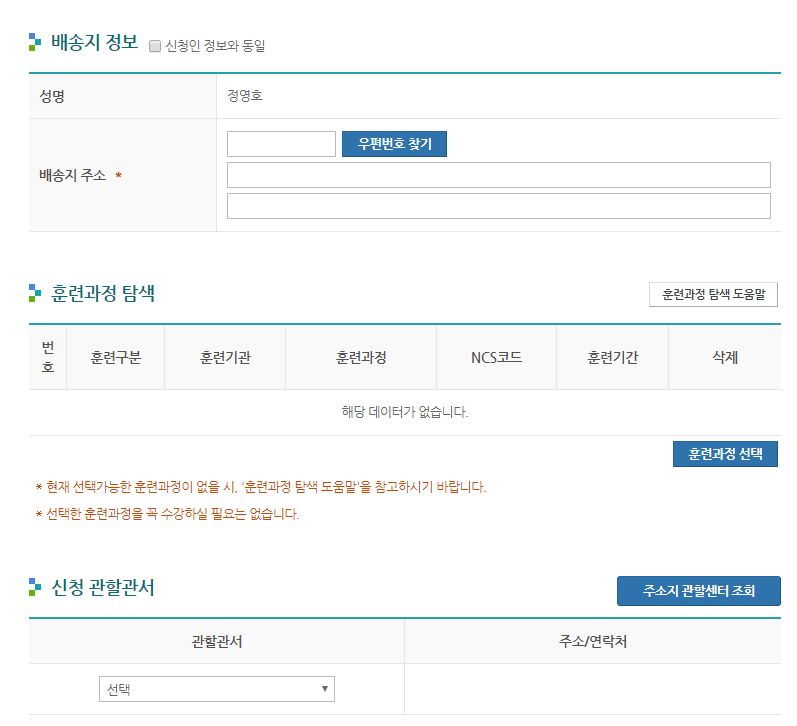The image size is (797, 726).
Task: Click the 훈련과정 선택 button
Action: click(x=725, y=453)
